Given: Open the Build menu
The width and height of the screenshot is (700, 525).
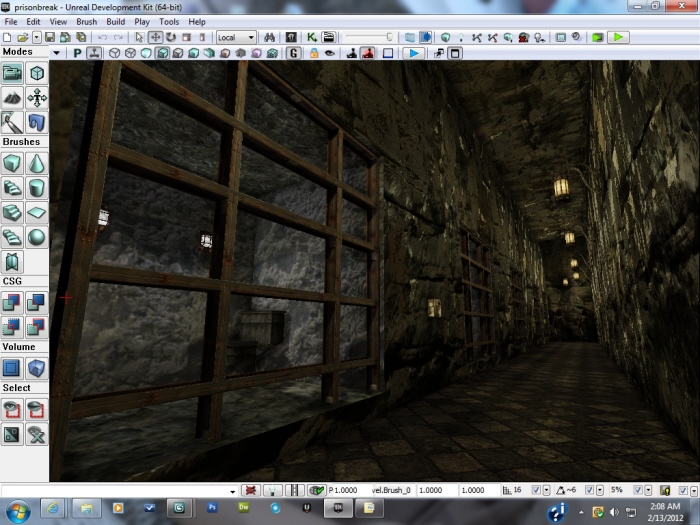Looking at the screenshot, I should 116,21.
